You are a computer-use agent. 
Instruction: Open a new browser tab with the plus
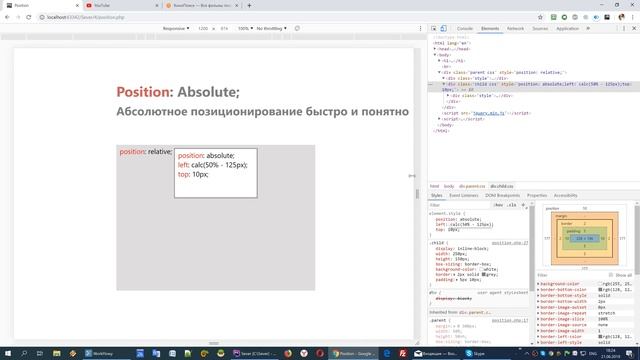pos(249,6)
